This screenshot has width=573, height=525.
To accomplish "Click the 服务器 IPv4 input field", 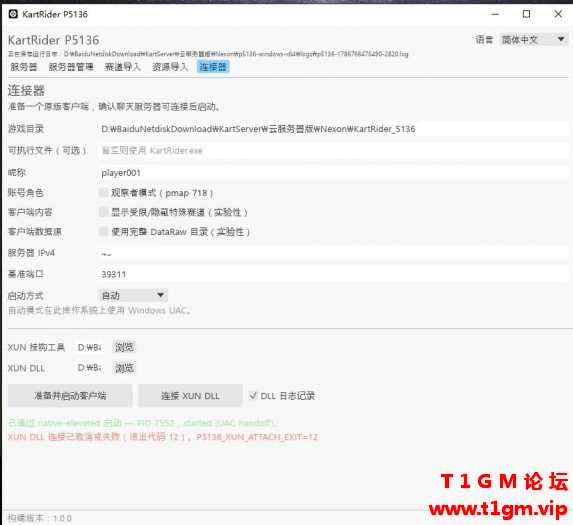I will [333, 253].
